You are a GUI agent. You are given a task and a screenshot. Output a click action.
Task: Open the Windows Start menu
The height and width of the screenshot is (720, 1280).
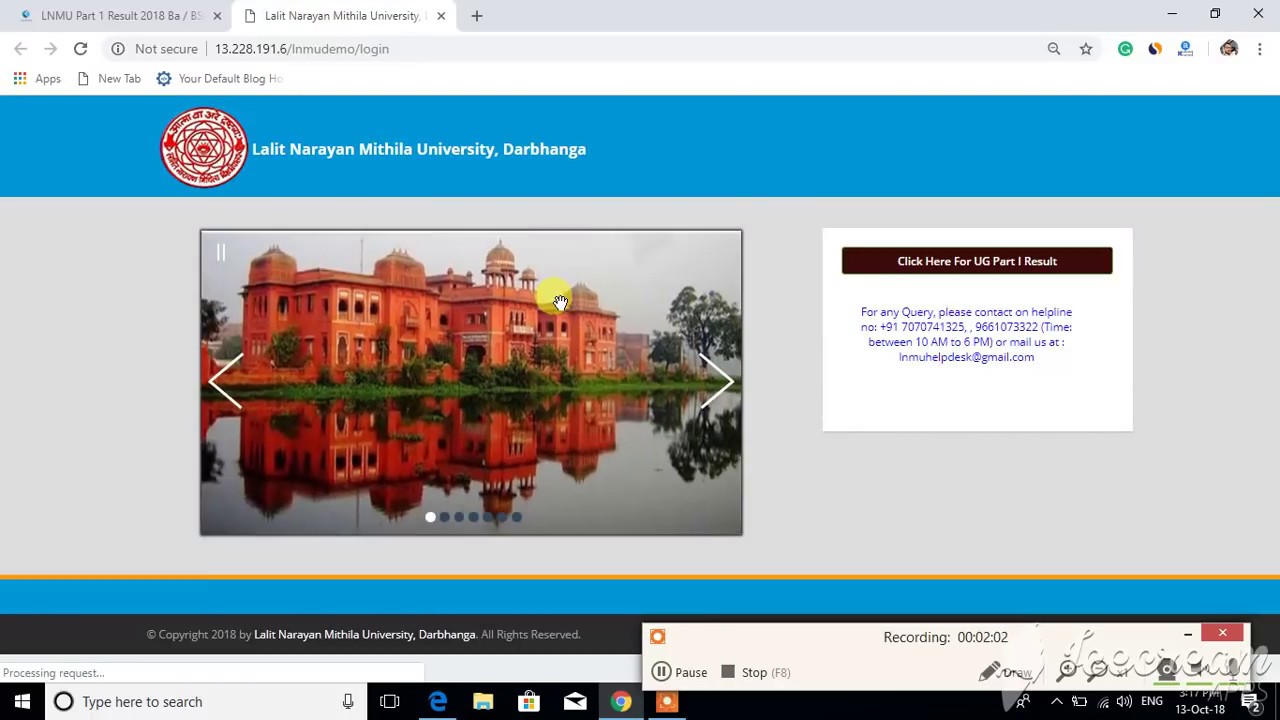click(x=22, y=701)
